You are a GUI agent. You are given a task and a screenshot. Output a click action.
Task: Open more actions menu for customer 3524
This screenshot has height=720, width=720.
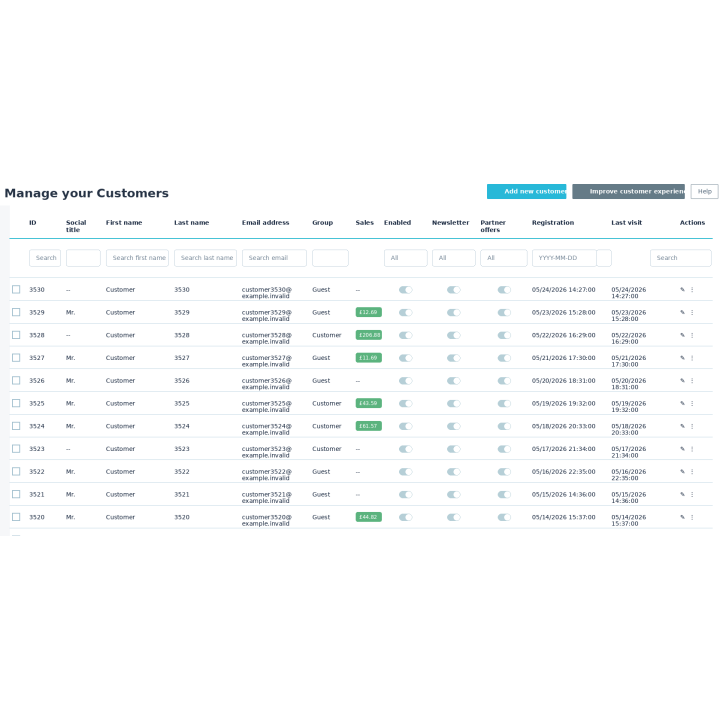692,426
